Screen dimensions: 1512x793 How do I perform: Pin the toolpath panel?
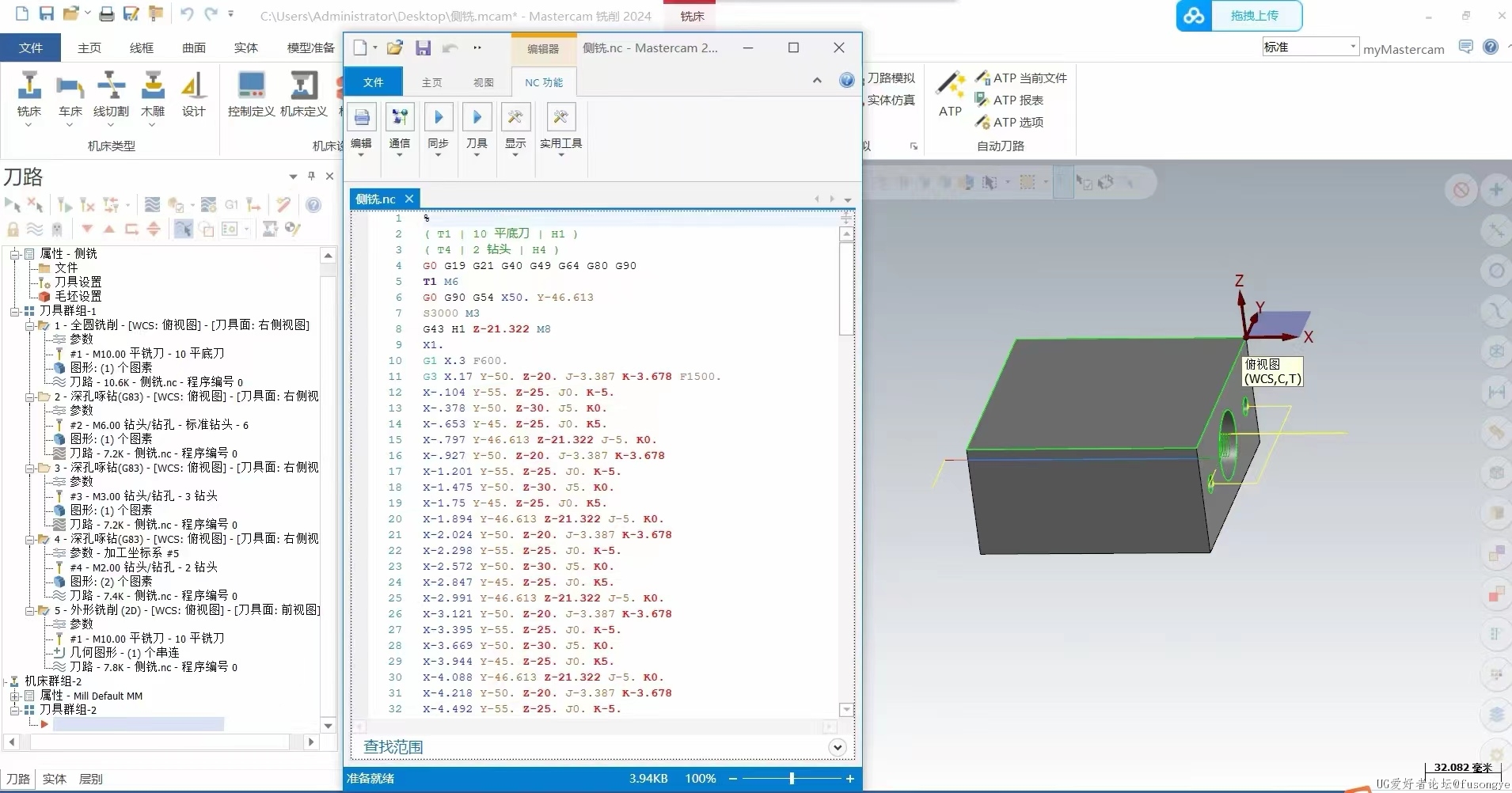point(311,176)
